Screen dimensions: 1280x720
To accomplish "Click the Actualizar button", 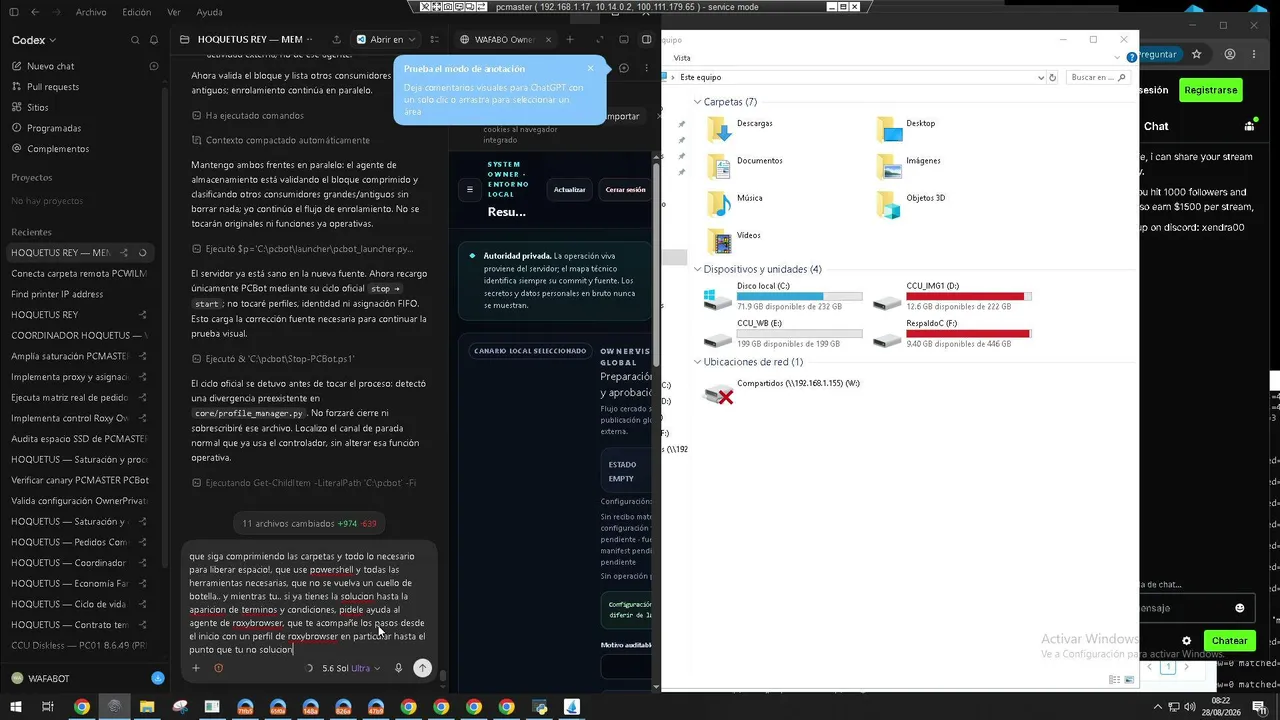I will click(570, 189).
